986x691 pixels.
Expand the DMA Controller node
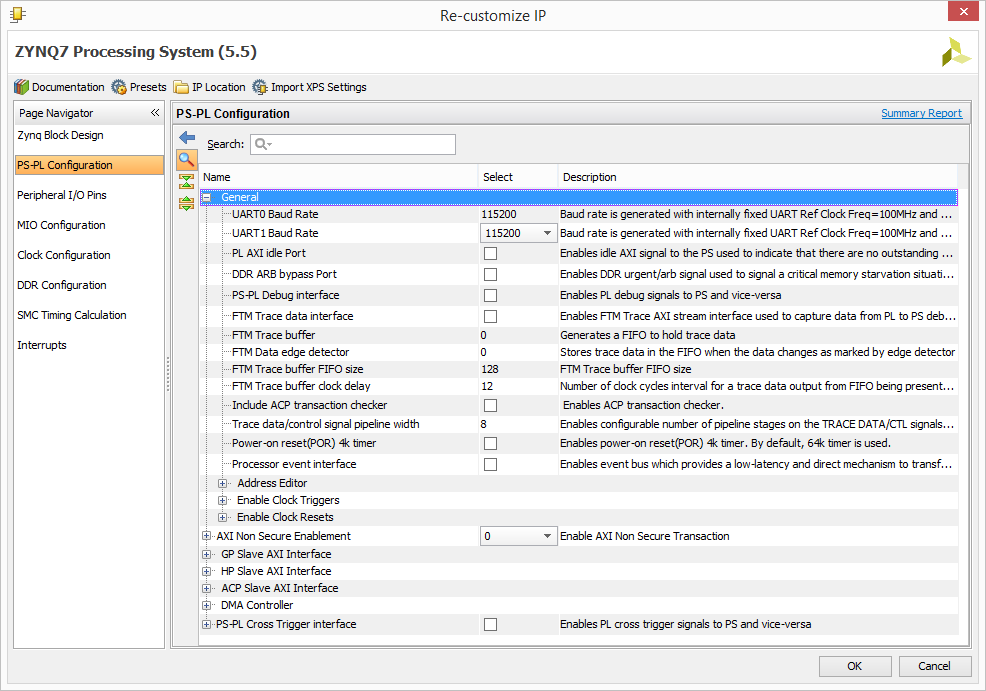(206, 605)
